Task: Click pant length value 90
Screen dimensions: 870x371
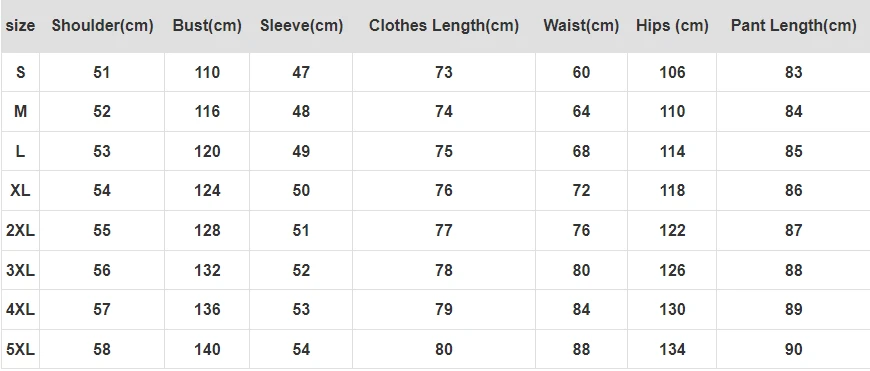Action: click(793, 349)
